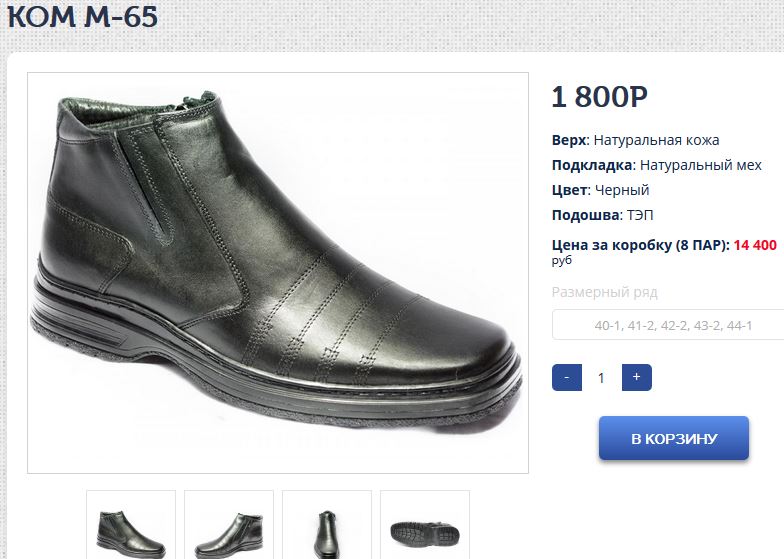The width and height of the screenshot is (784, 559).
Task: Click the quantity input field
Action: click(602, 378)
